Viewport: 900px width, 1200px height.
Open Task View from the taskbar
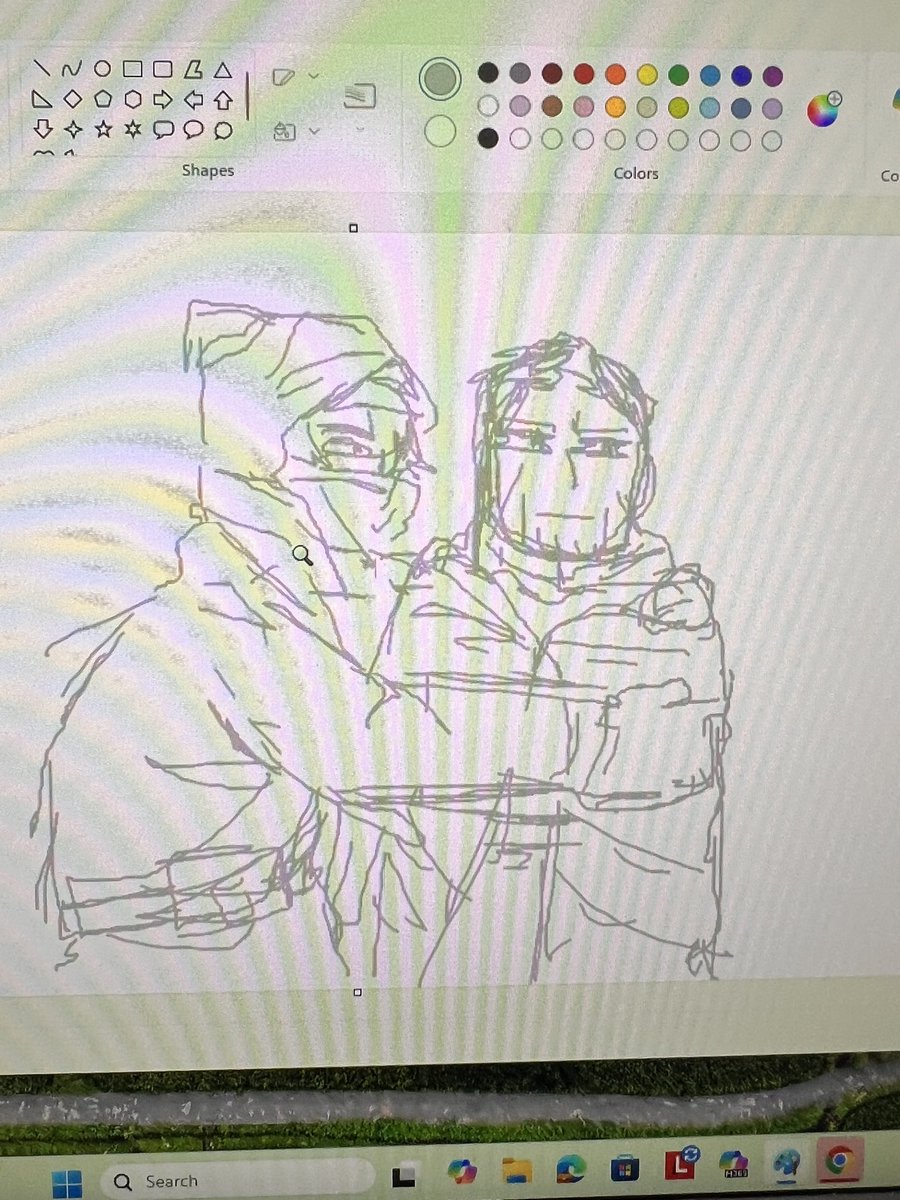tap(404, 1177)
